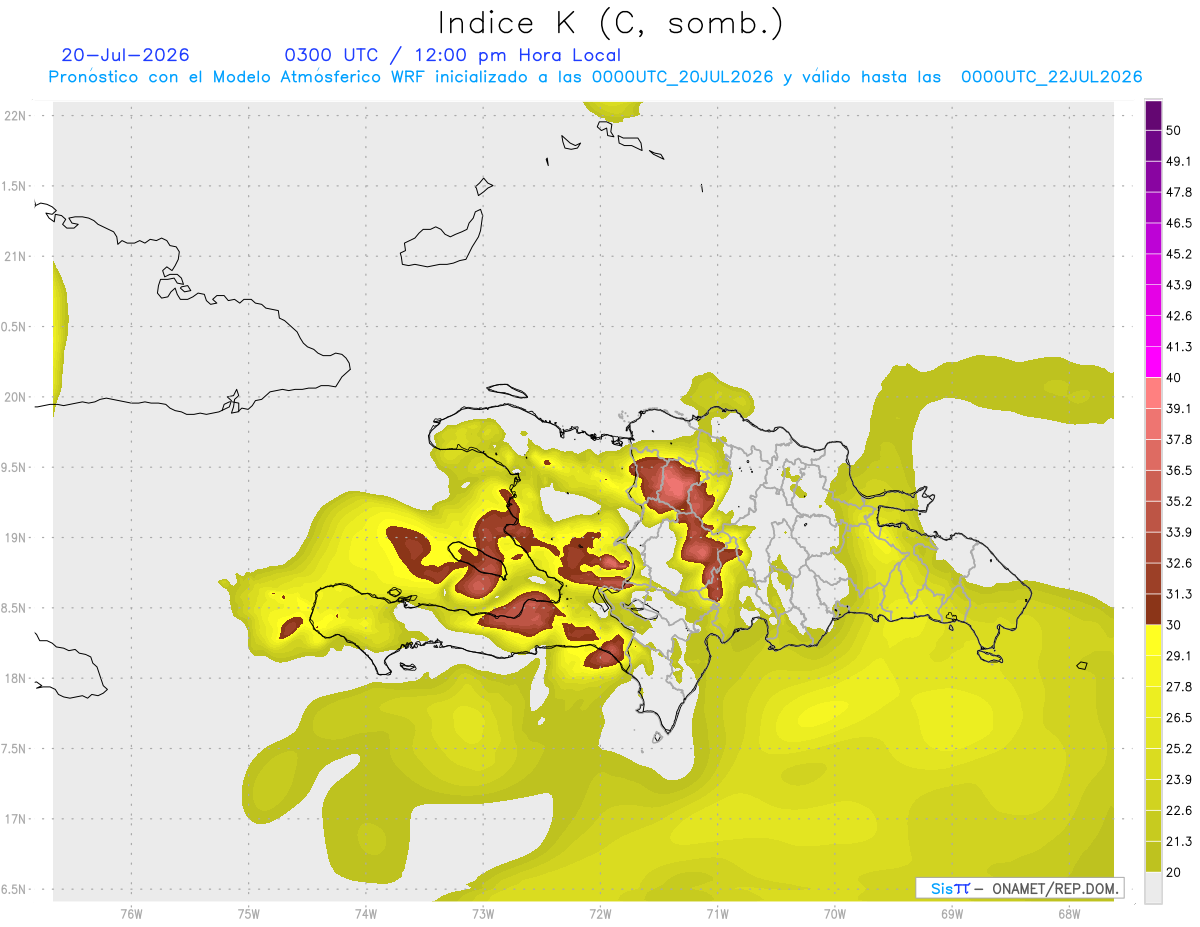Click the "19N" latitude axis label
1200x927 pixels.
[x=16, y=537]
